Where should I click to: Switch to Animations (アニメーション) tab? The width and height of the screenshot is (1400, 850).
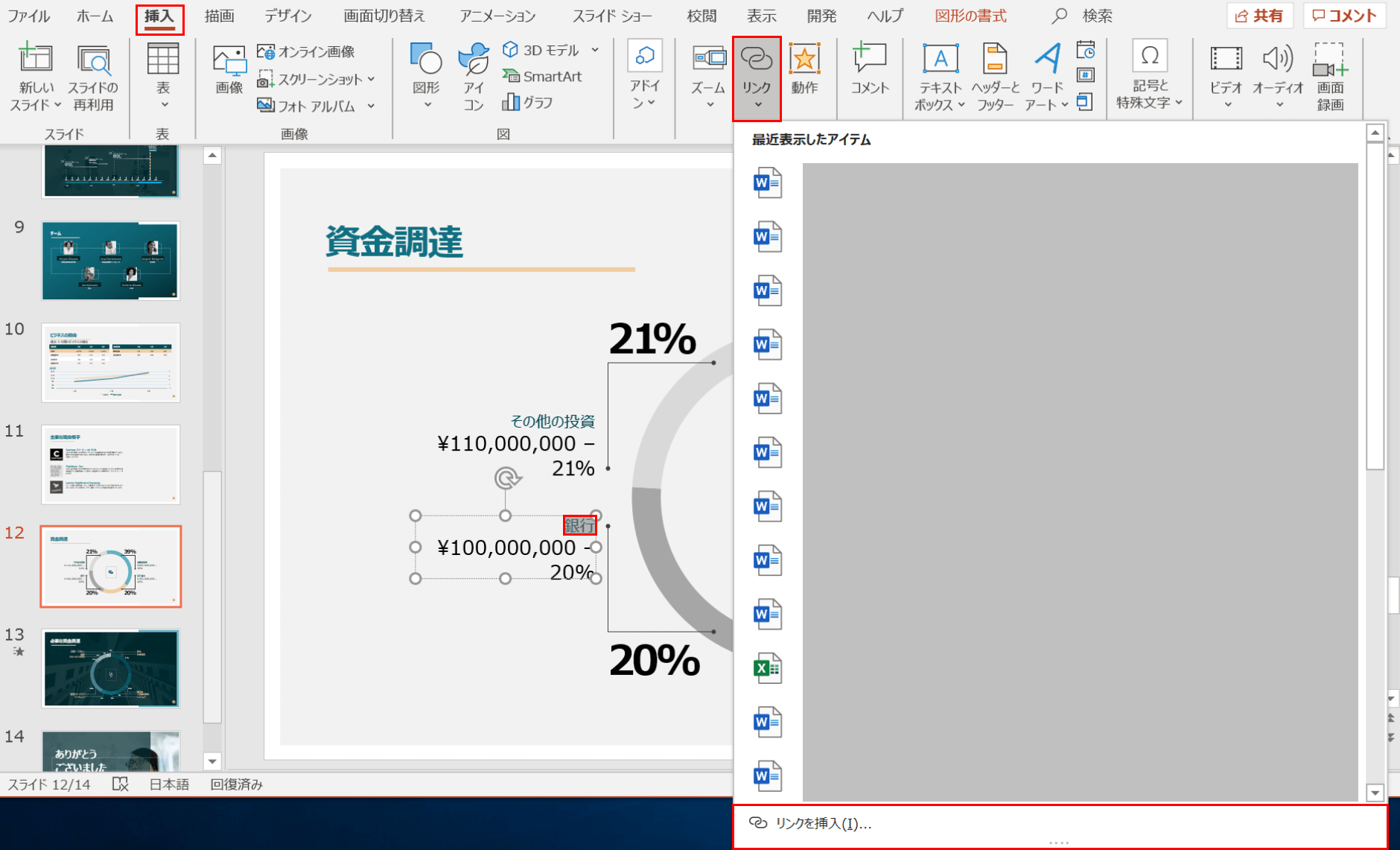click(x=497, y=16)
